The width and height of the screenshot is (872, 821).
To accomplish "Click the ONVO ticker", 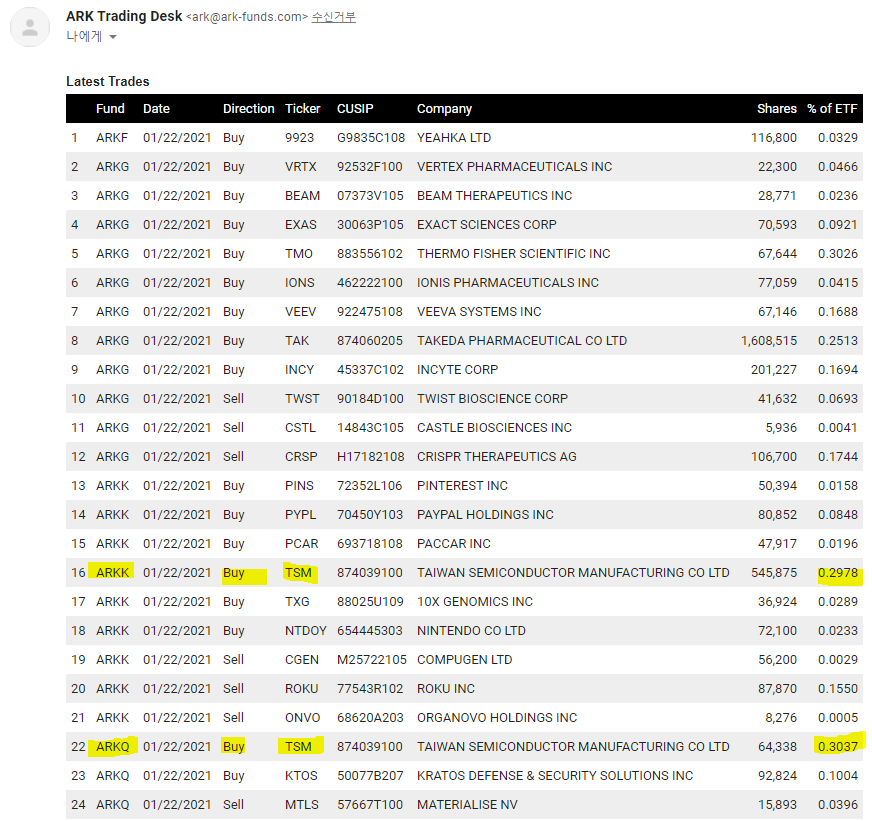I will point(303,718).
